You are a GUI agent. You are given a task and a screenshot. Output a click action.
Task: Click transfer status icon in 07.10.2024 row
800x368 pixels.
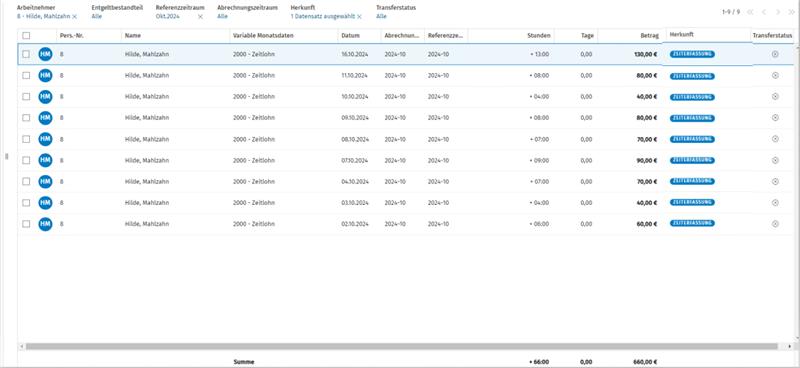[x=775, y=160]
